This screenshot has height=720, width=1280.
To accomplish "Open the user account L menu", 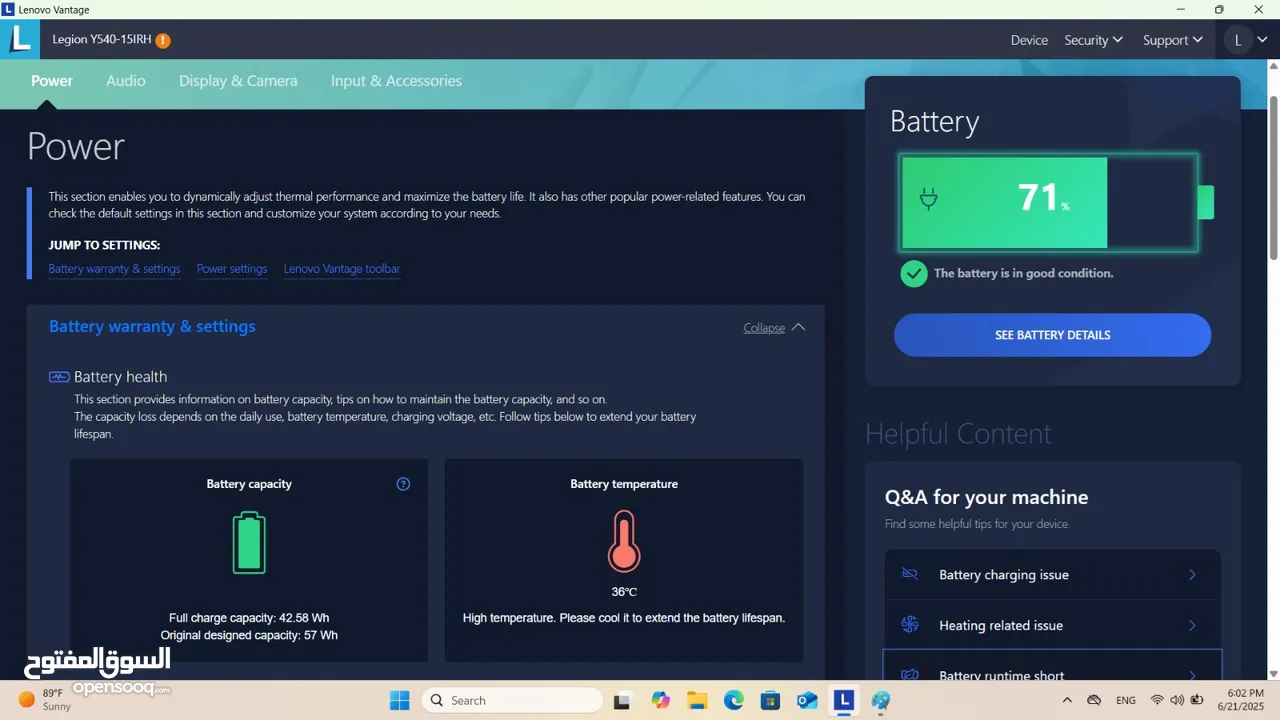I will 1247,40.
